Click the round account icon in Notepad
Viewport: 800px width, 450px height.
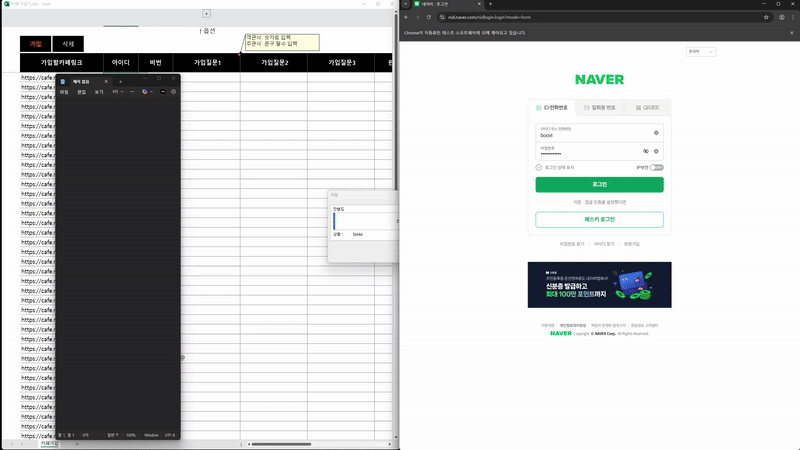pos(163,92)
